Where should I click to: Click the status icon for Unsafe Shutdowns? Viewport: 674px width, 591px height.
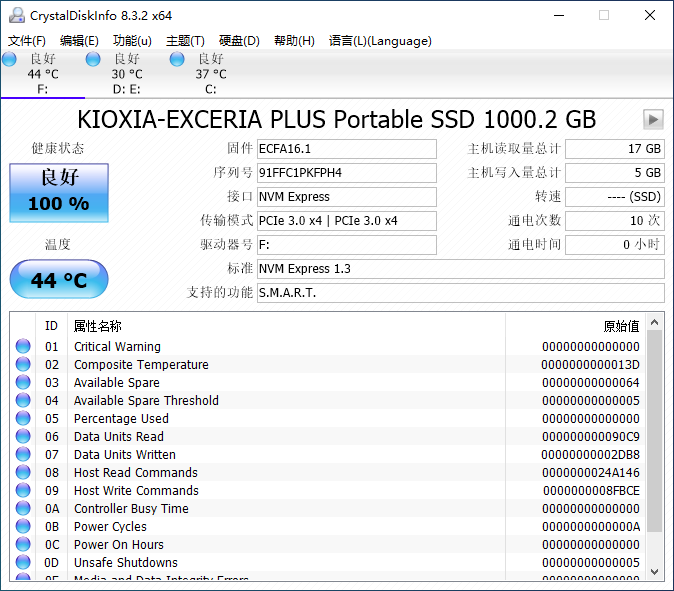point(23,563)
